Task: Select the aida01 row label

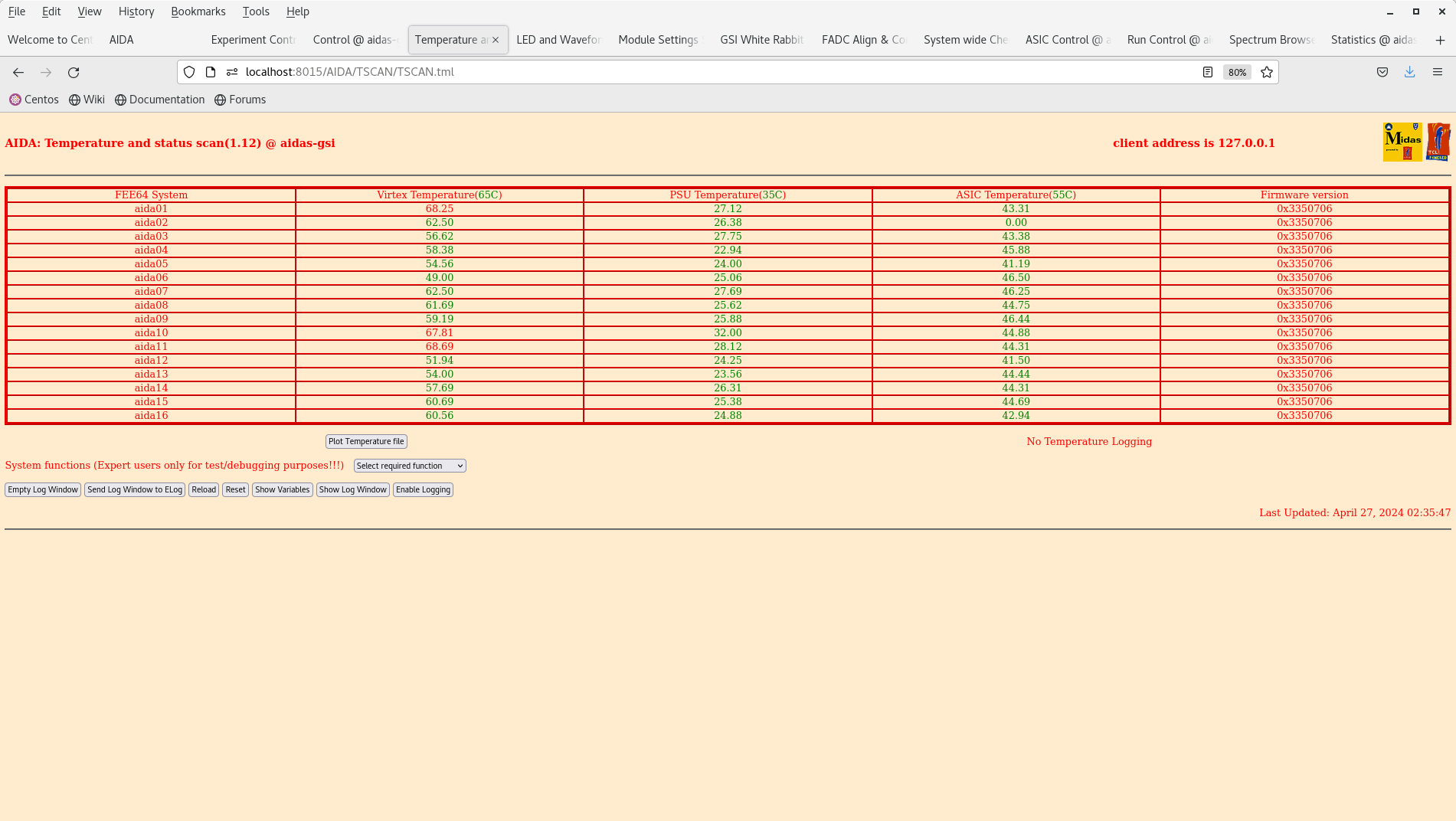Action: click(151, 208)
